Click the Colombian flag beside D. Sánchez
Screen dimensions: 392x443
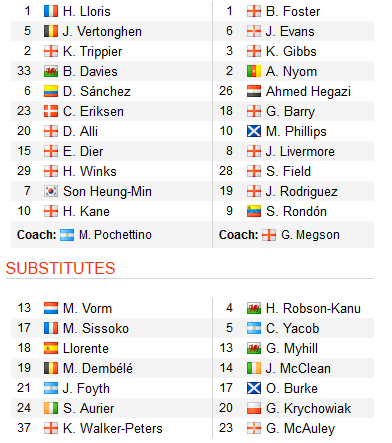coord(51,91)
